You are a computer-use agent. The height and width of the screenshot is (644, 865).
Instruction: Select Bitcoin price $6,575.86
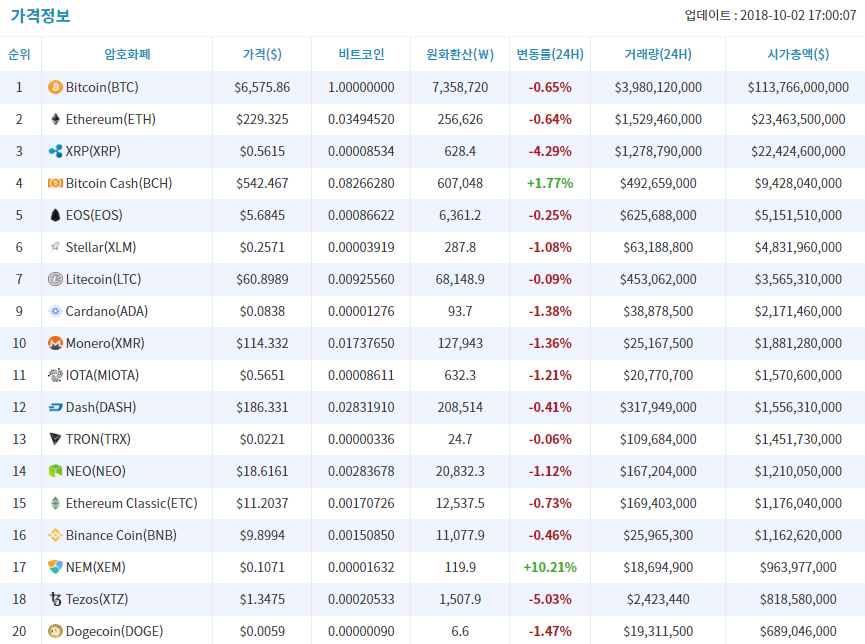click(262, 87)
